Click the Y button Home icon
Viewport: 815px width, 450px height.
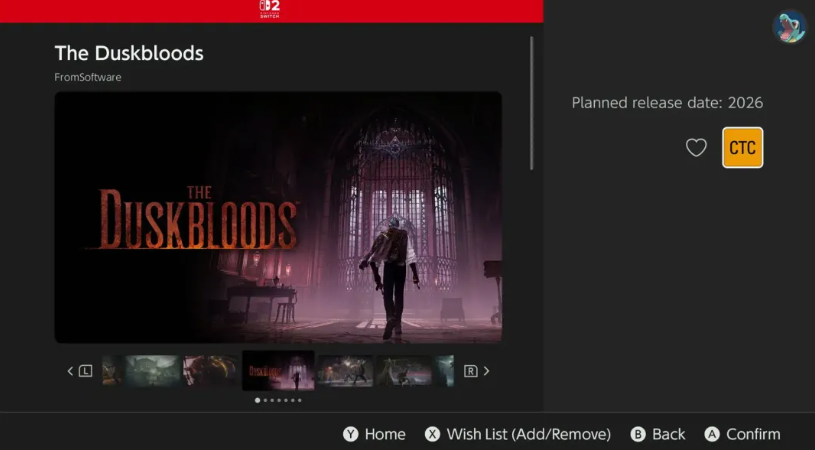click(351, 434)
